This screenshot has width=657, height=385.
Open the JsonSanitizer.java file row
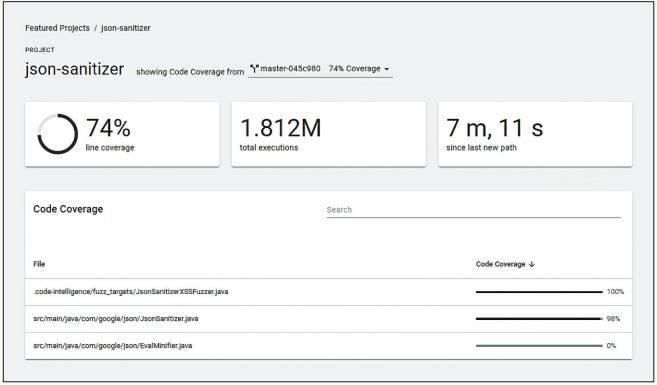pos(328,319)
